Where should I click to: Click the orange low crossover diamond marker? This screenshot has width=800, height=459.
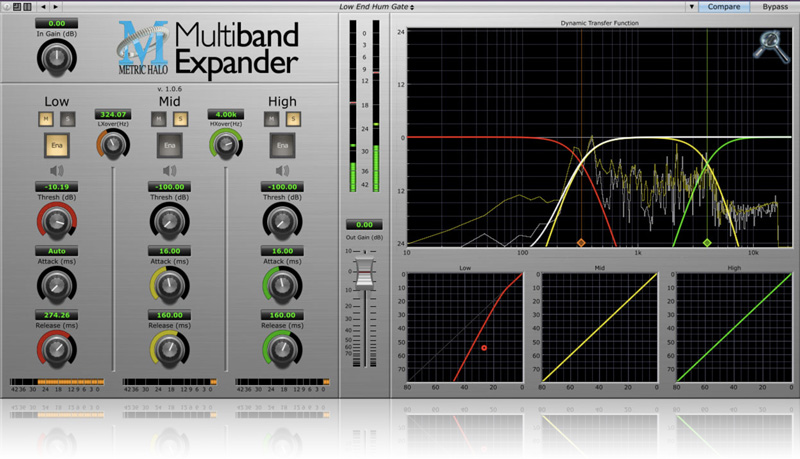[580, 243]
